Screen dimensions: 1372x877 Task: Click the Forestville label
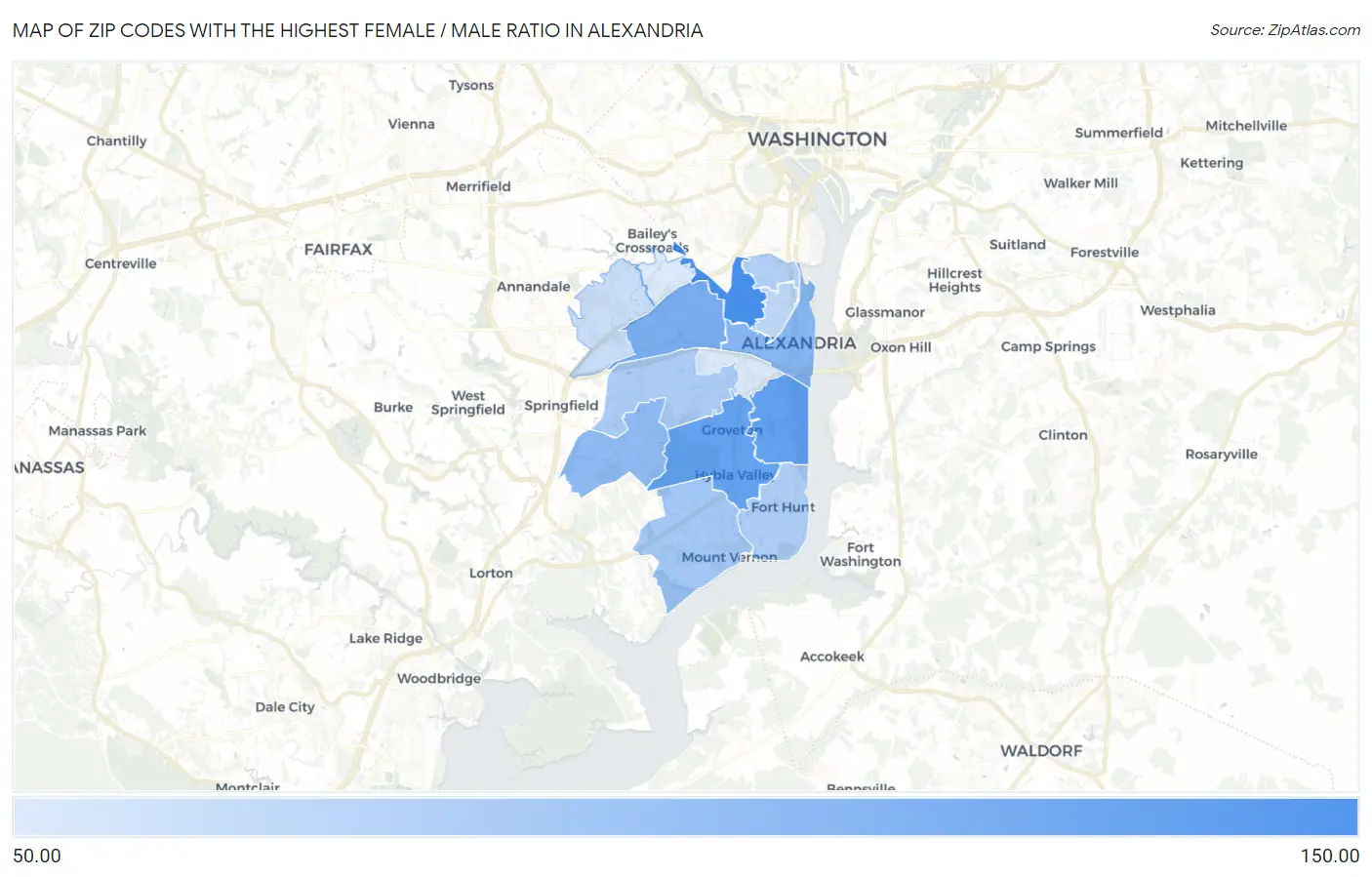pos(1105,253)
